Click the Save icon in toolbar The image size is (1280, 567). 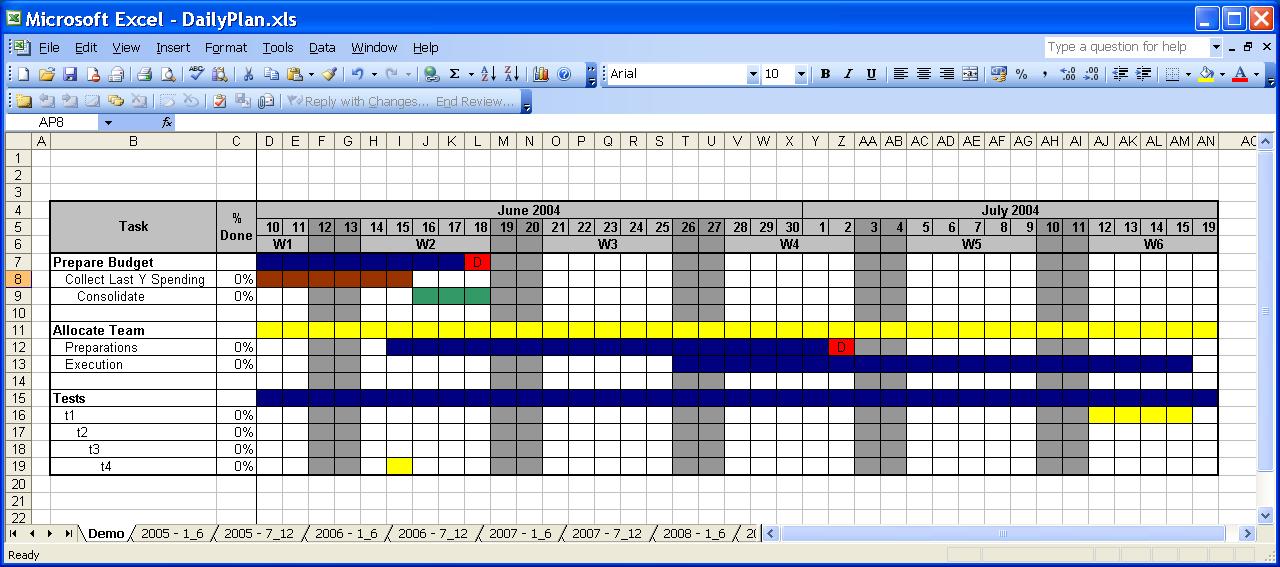point(70,74)
